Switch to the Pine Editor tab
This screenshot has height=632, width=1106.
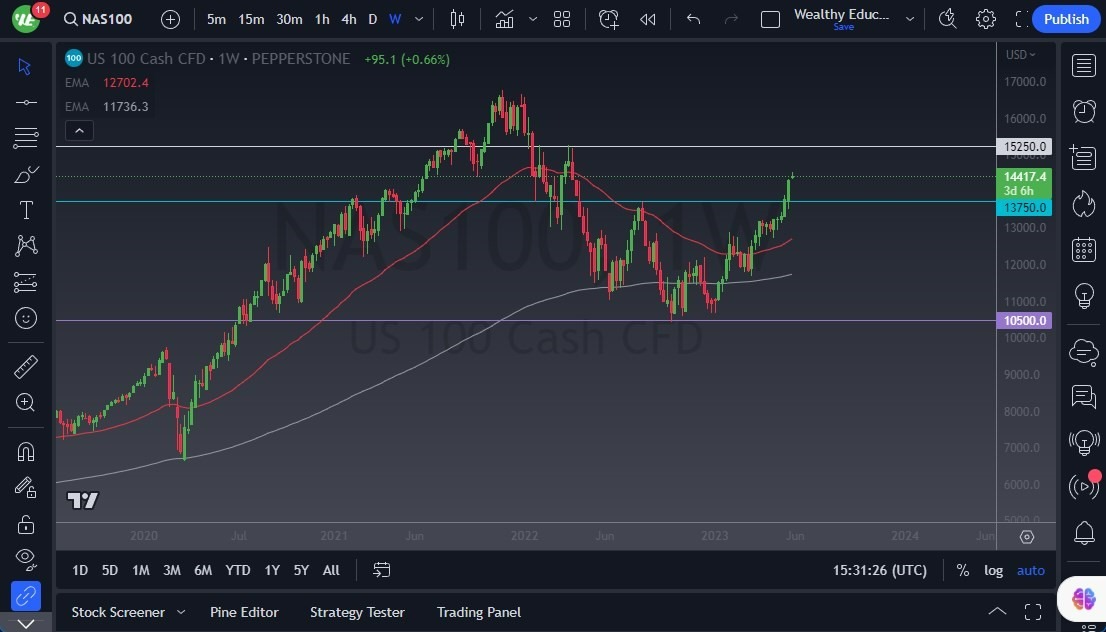pyautogui.click(x=244, y=612)
